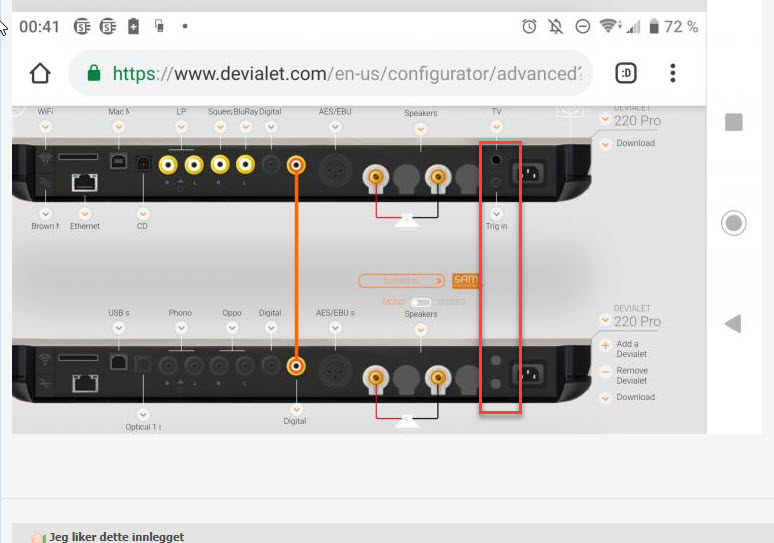
Task: Click the orange digital link connector on top unit
Action: coord(296,165)
